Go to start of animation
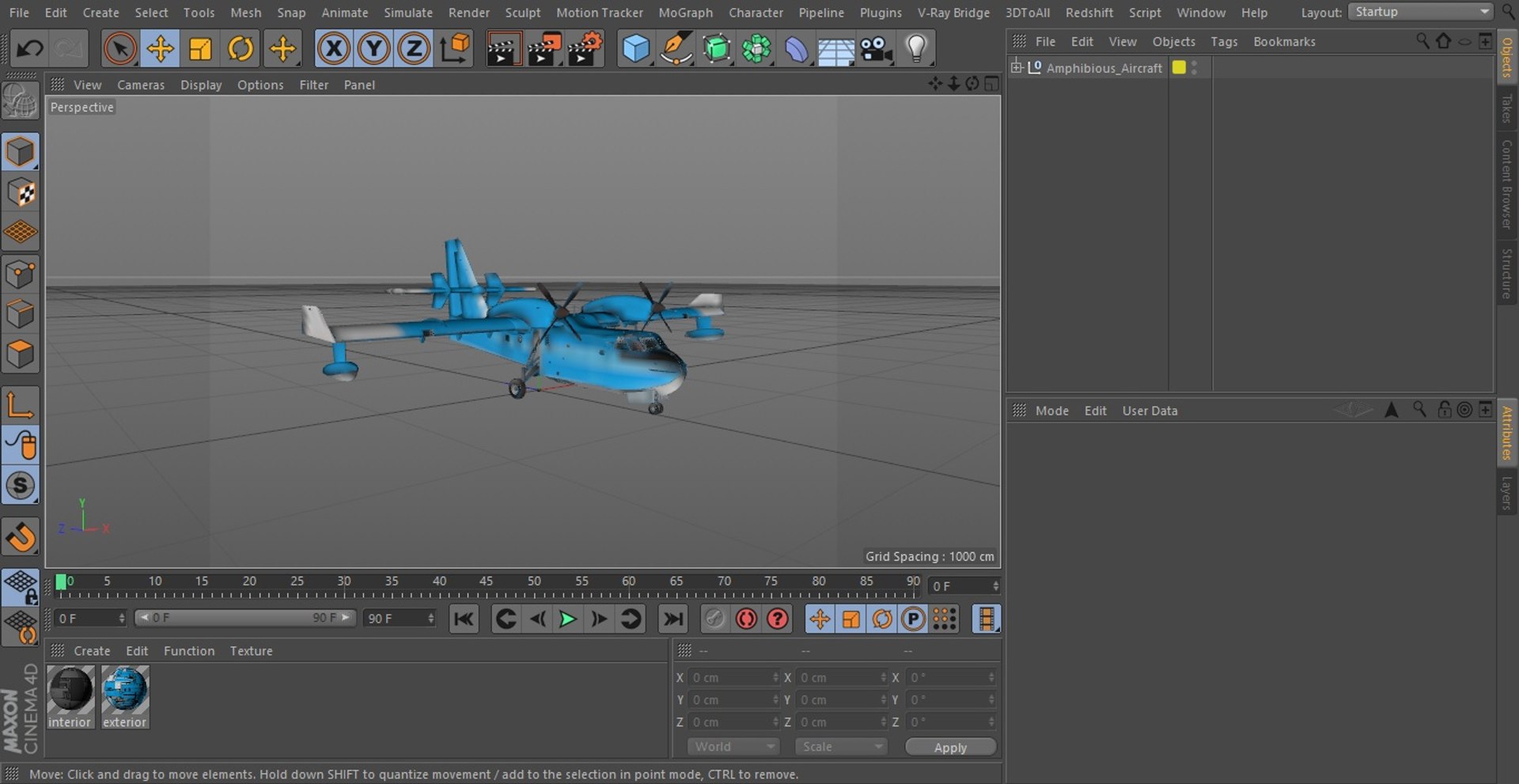Image resolution: width=1519 pixels, height=784 pixels. click(464, 619)
